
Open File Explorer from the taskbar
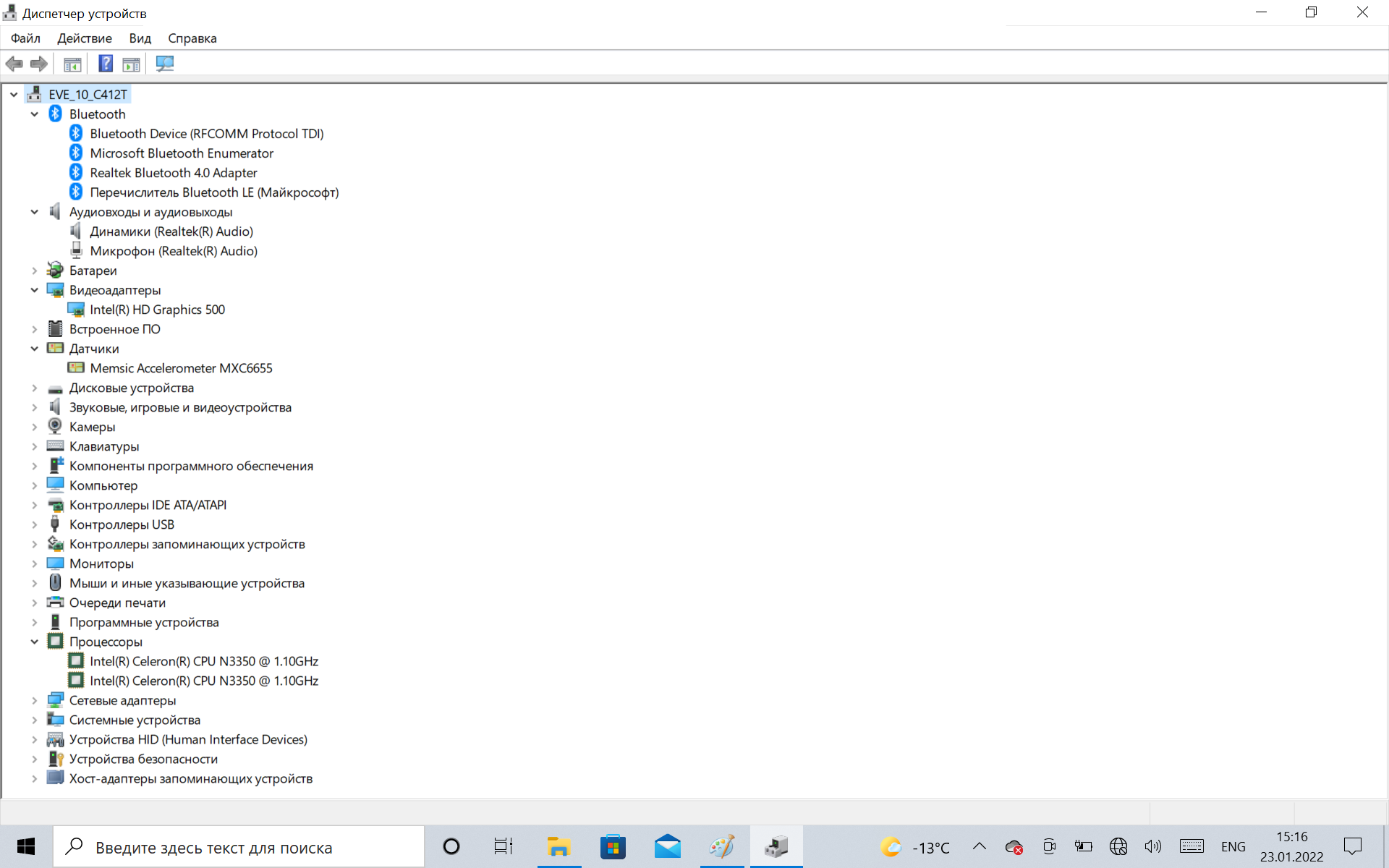point(558,846)
